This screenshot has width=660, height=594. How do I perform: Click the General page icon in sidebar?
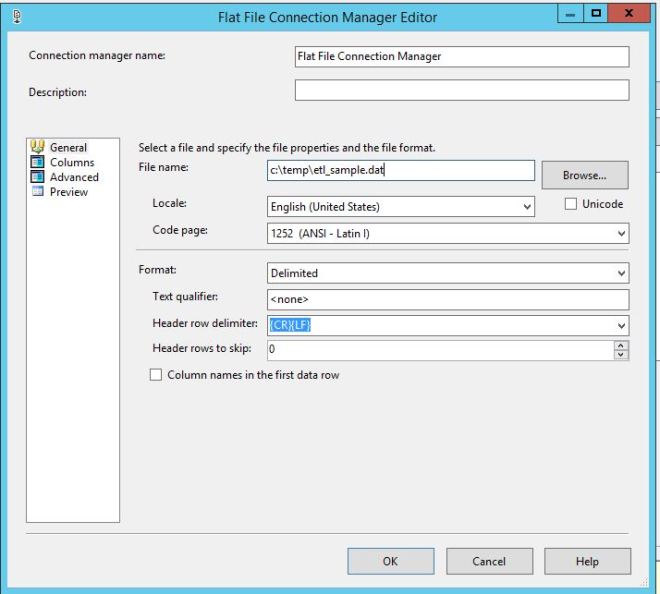coord(39,149)
